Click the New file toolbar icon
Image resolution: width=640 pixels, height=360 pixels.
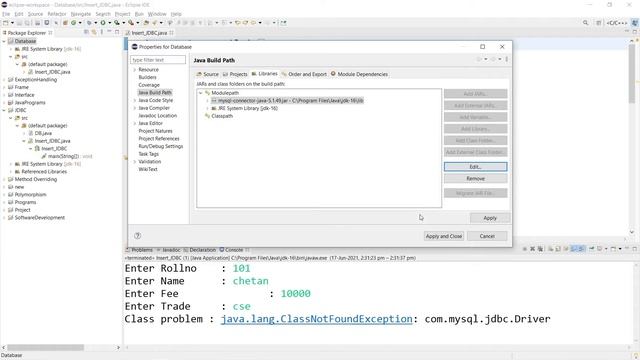click(6, 23)
